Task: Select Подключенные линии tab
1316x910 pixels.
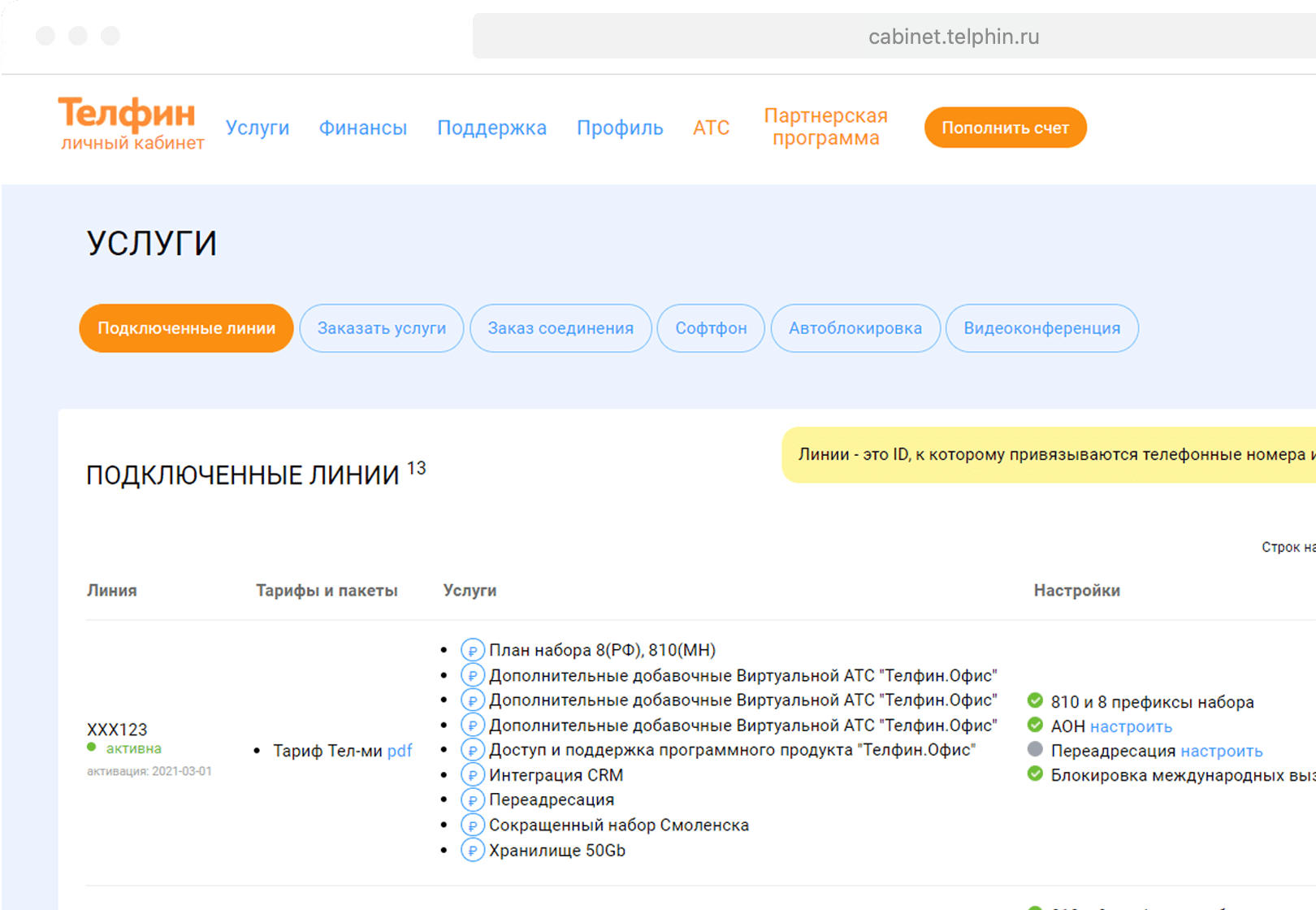Action: 186,328
